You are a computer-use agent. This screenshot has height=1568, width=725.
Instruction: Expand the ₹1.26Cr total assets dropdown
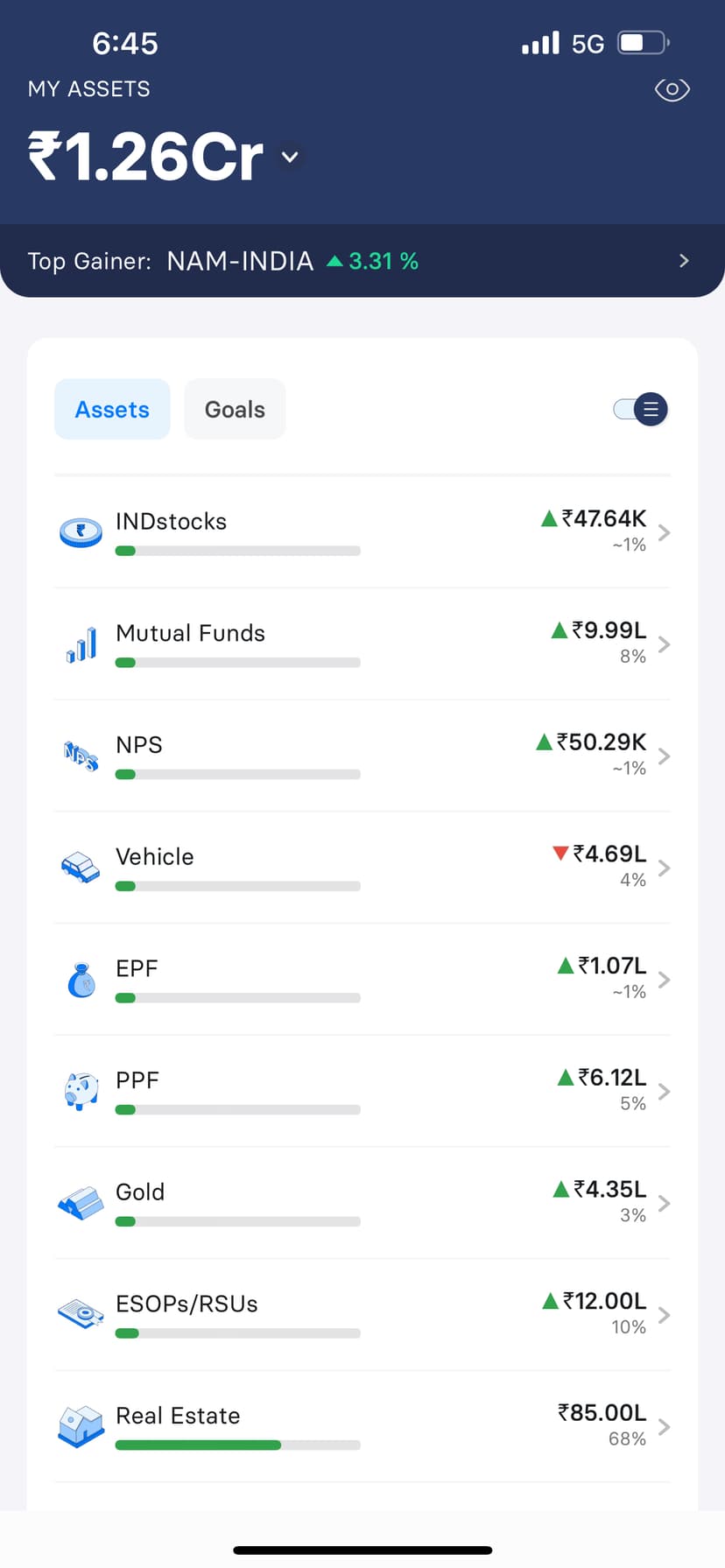tap(290, 158)
